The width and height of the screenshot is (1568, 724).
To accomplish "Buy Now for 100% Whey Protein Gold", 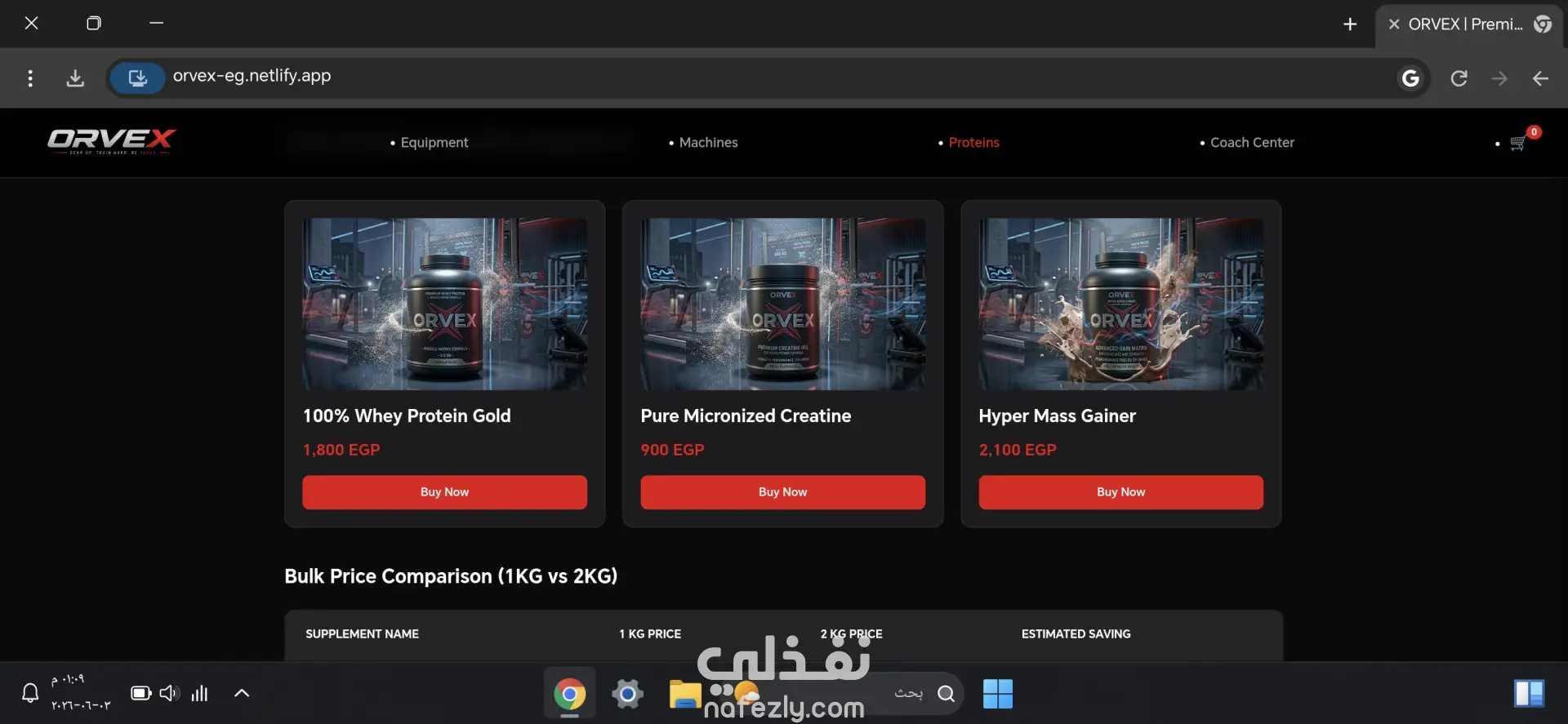I will click(444, 492).
